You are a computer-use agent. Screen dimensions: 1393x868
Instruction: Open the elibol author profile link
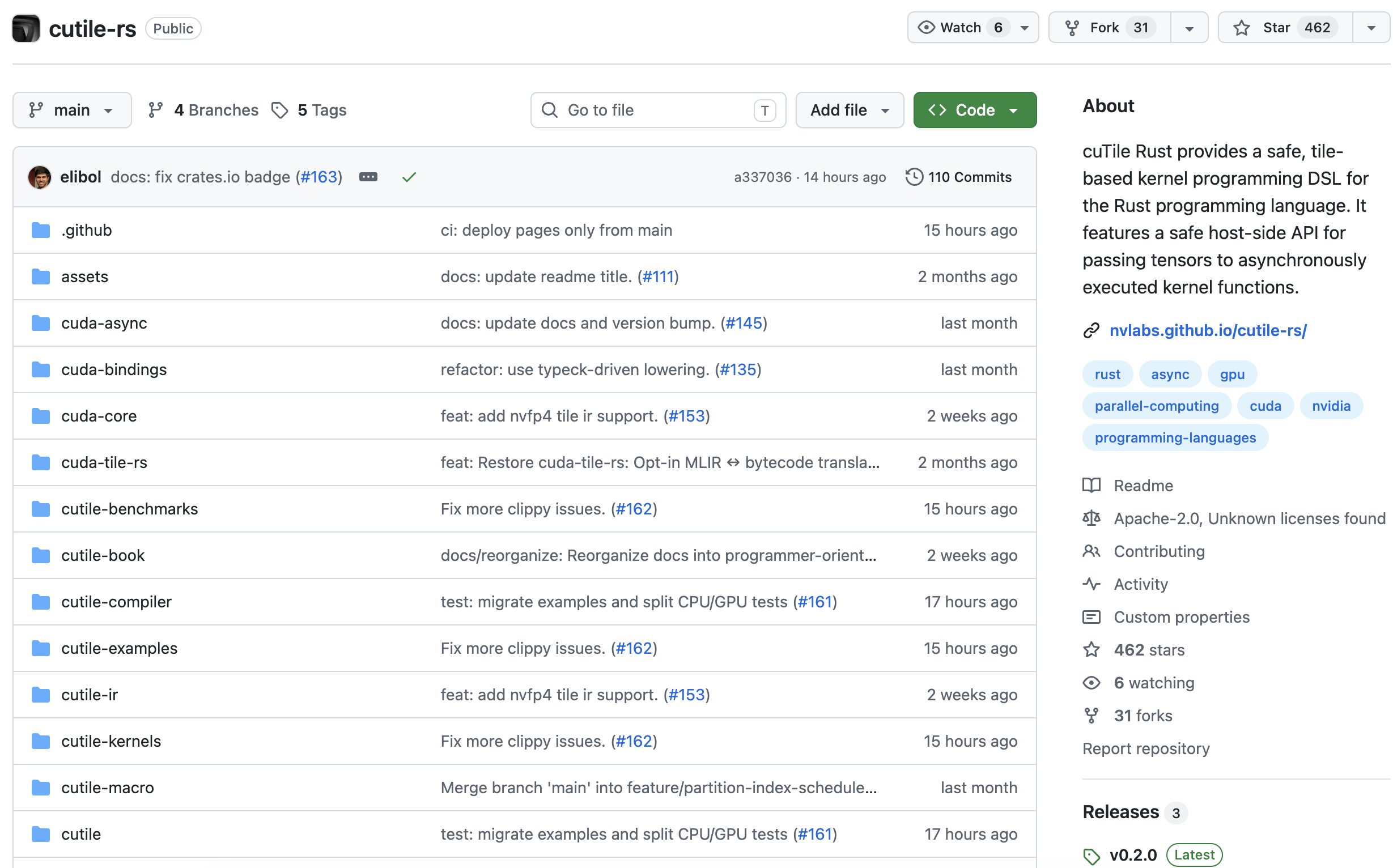click(x=81, y=177)
